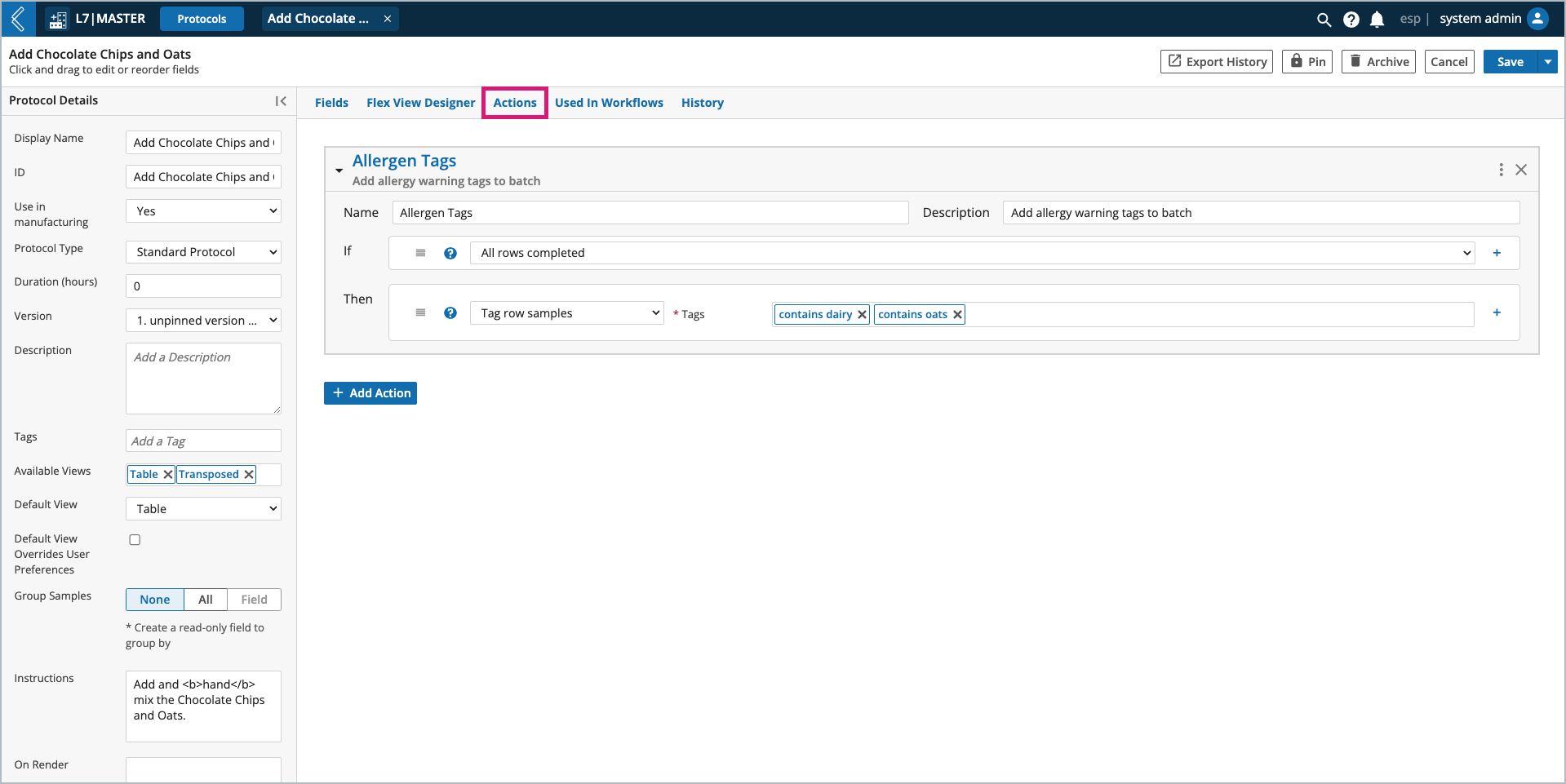The width and height of the screenshot is (1566, 784).
Task: Open the Default View dropdown
Action: [203, 509]
